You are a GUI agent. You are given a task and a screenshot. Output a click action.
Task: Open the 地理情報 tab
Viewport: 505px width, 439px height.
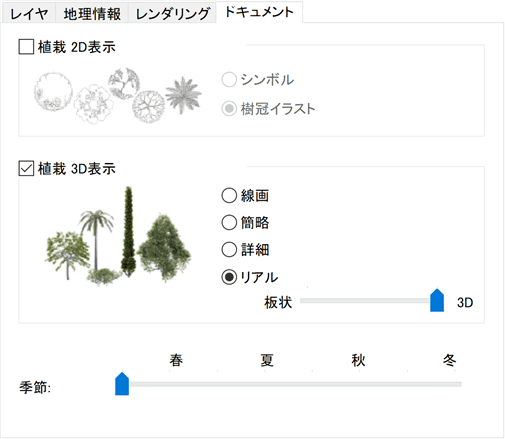click(92, 14)
